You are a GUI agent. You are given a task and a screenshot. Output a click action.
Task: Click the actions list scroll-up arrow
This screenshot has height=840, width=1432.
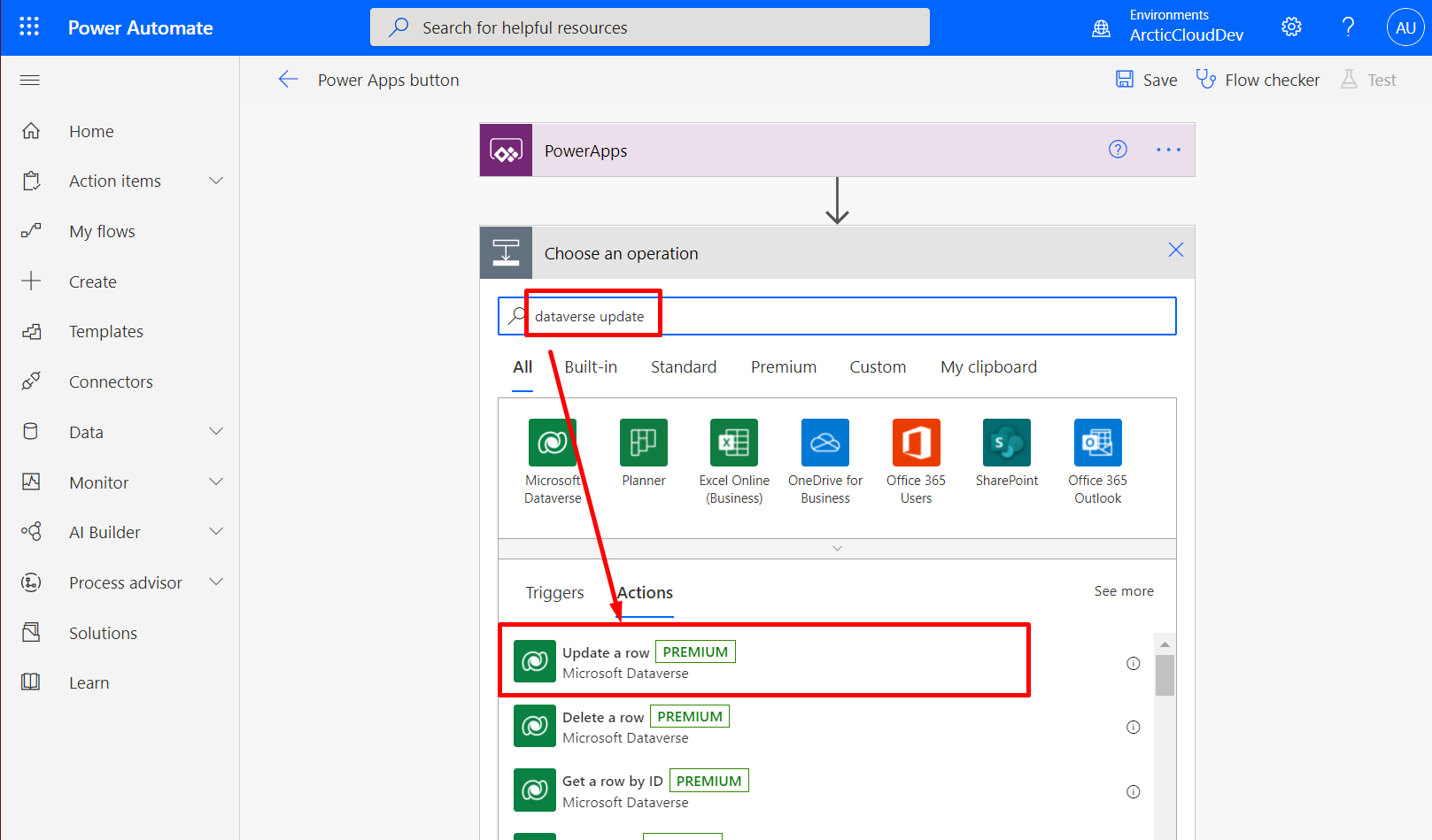coord(1165,644)
